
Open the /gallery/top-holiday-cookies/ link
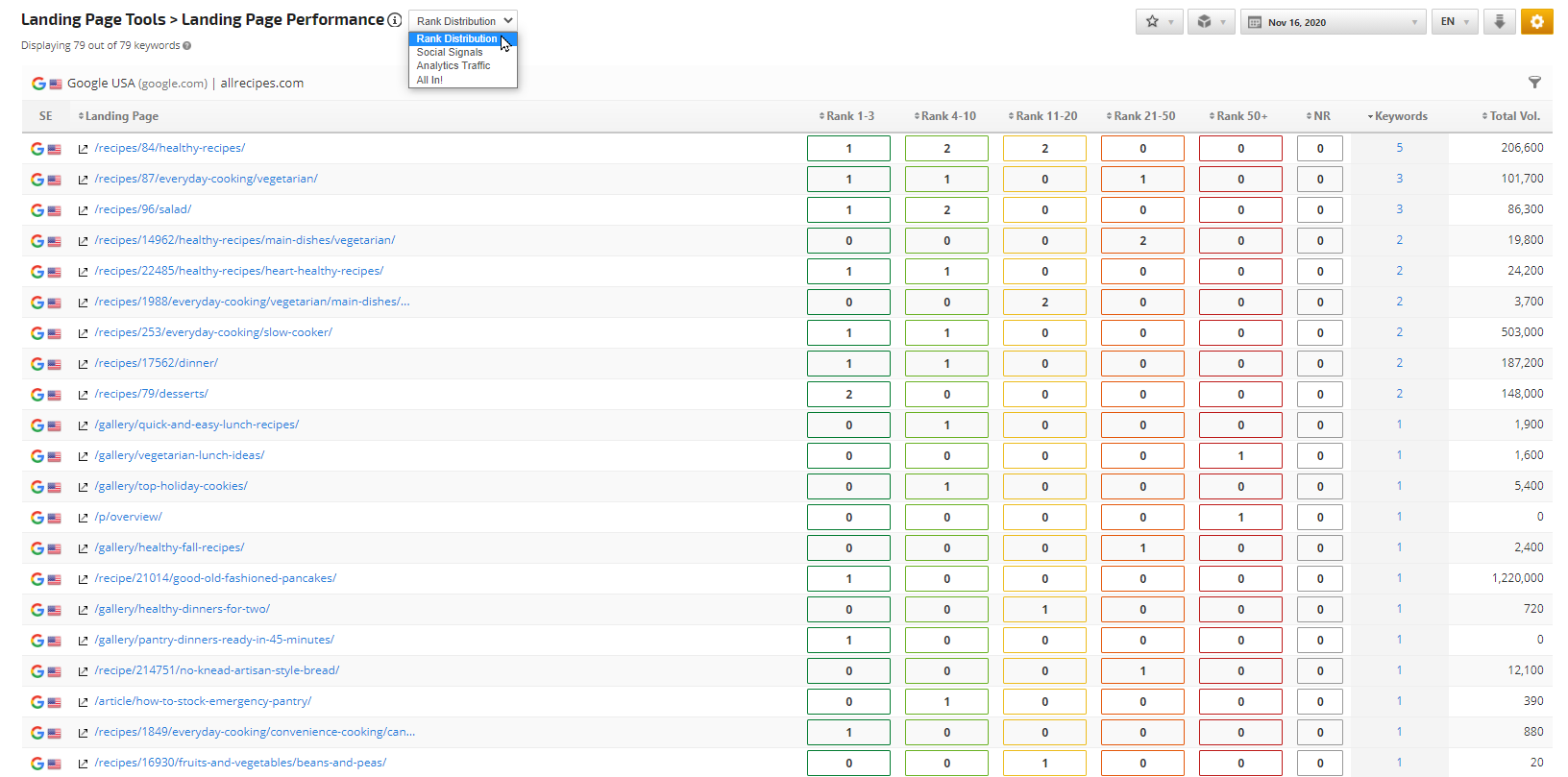(x=170, y=486)
